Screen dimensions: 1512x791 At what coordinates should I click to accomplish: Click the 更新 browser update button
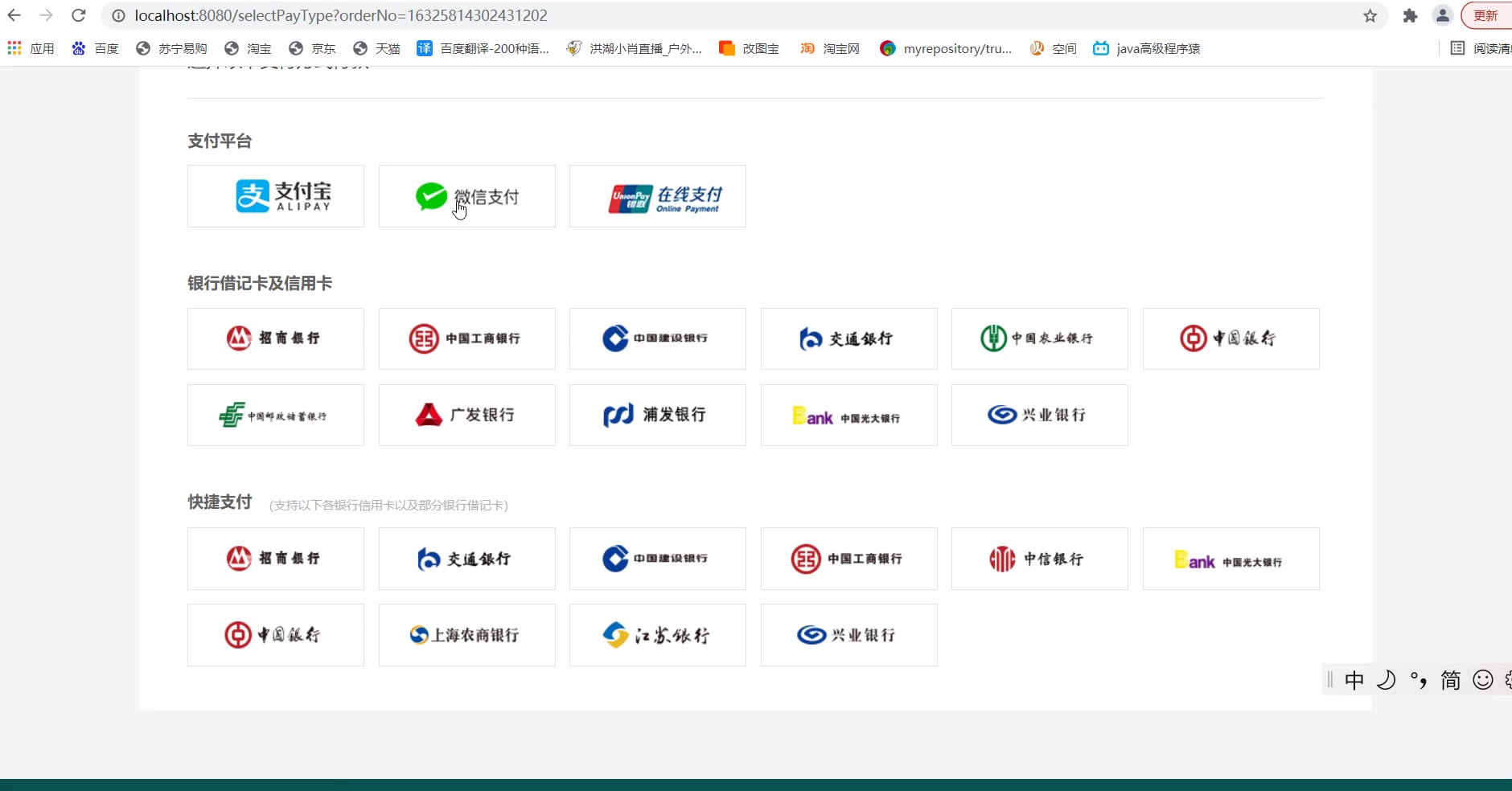pyautogui.click(x=1486, y=16)
